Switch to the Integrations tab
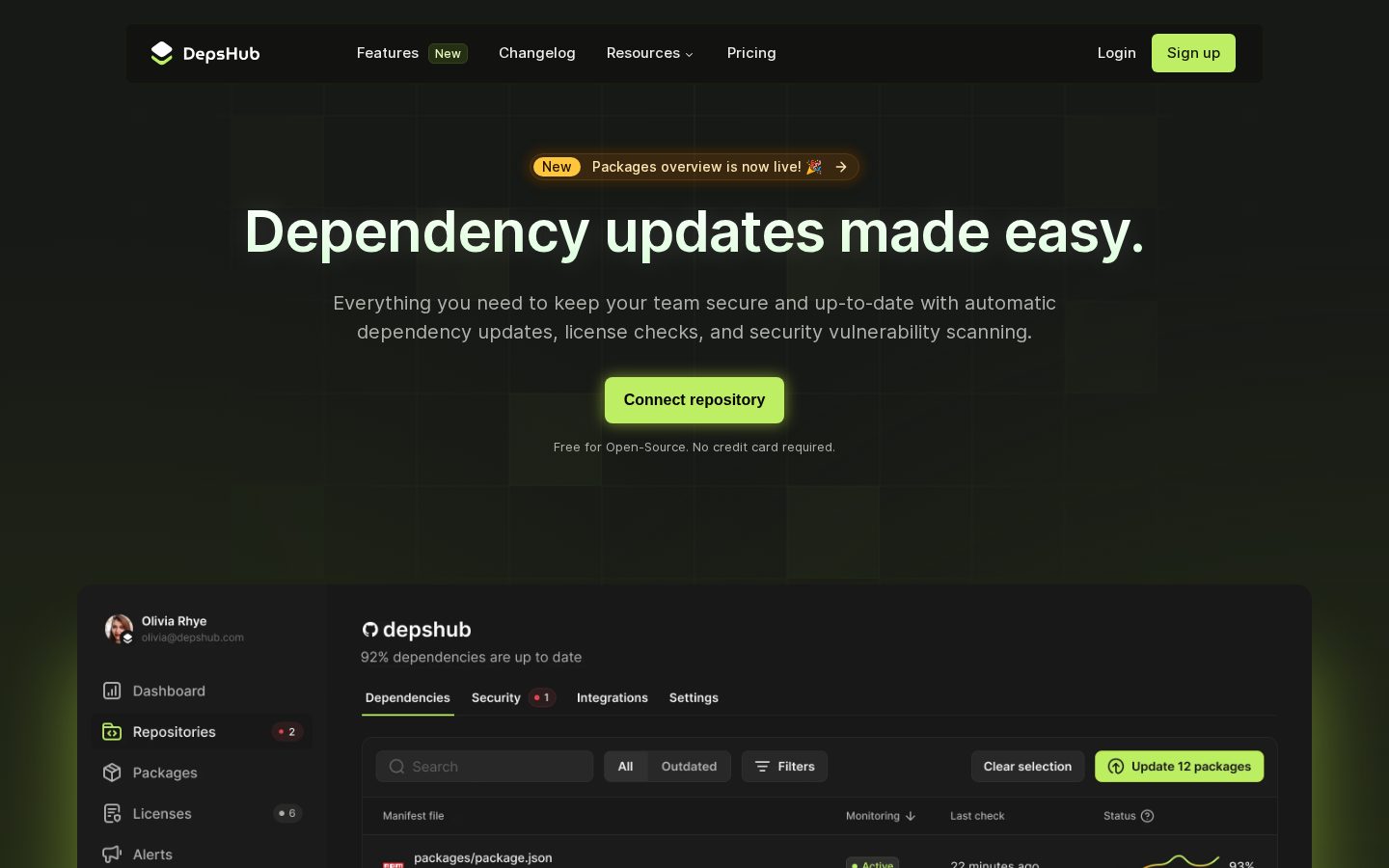Screen dimensions: 1389x868 613,697
